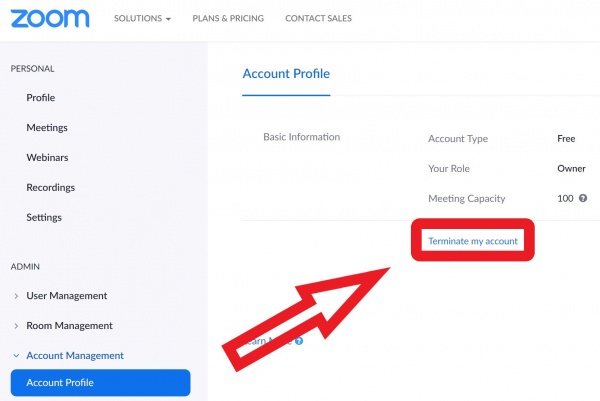This screenshot has width=600, height=401.
Task: Select the highlighted Account Profile sidebar item
Action: click(100, 383)
